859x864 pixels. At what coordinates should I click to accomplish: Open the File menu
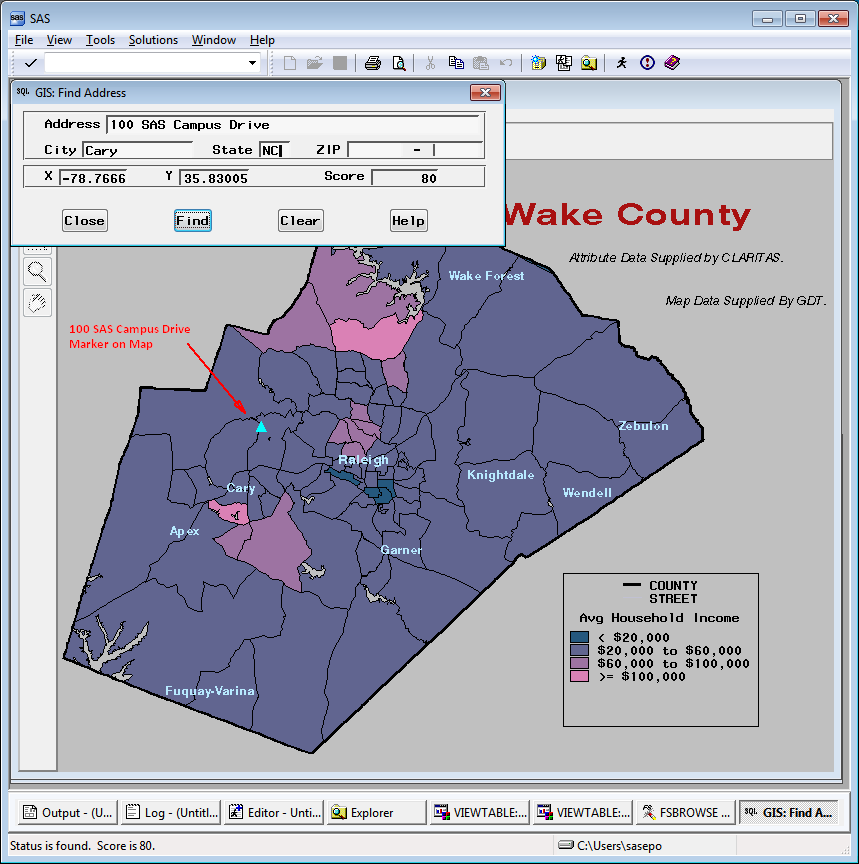[x=23, y=40]
